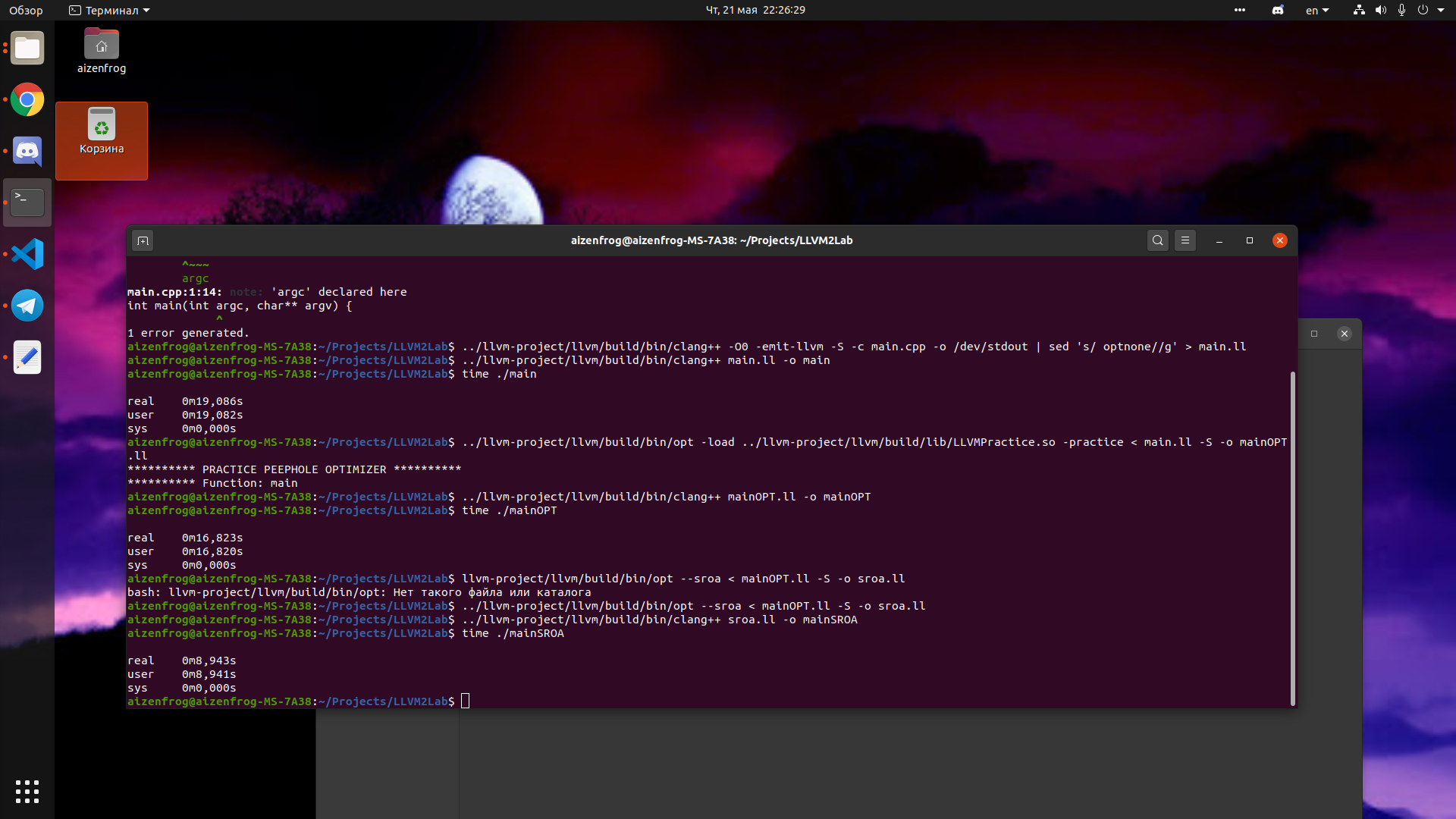Screen dimensions: 1456x819
Task: Expand the en keyboard layout dropdown
Action: [1317, 10]
